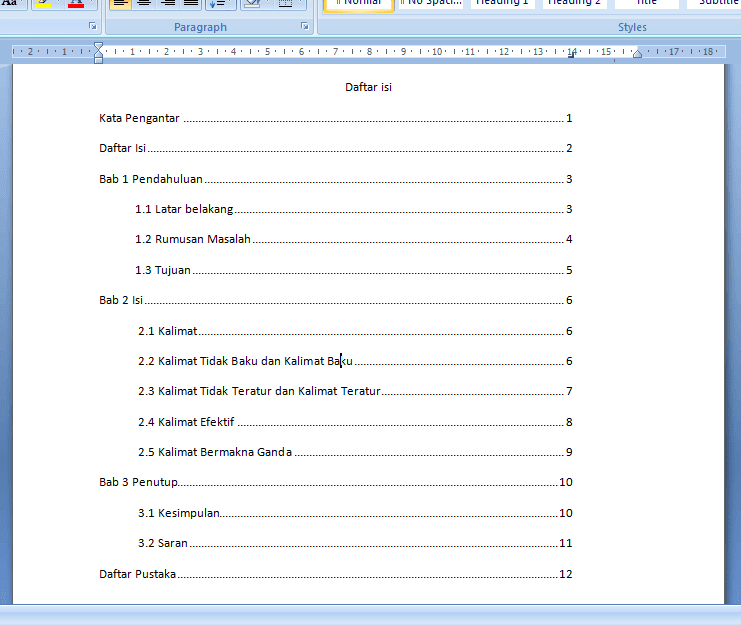The height and width of the screenshot is (625, 741).
Task: Apply the Subtitle style
Action: click(x=714, y=4)
